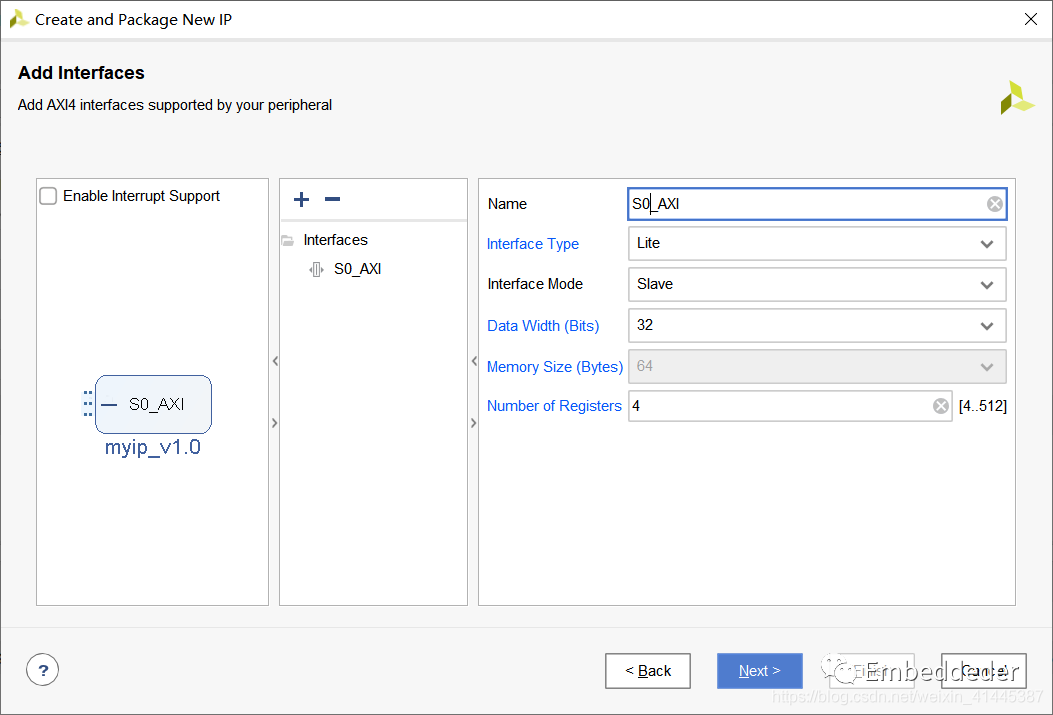Viewport: 1053px width, 715px height.
Task: Click the Next button
Action: [x=759, y=671]
